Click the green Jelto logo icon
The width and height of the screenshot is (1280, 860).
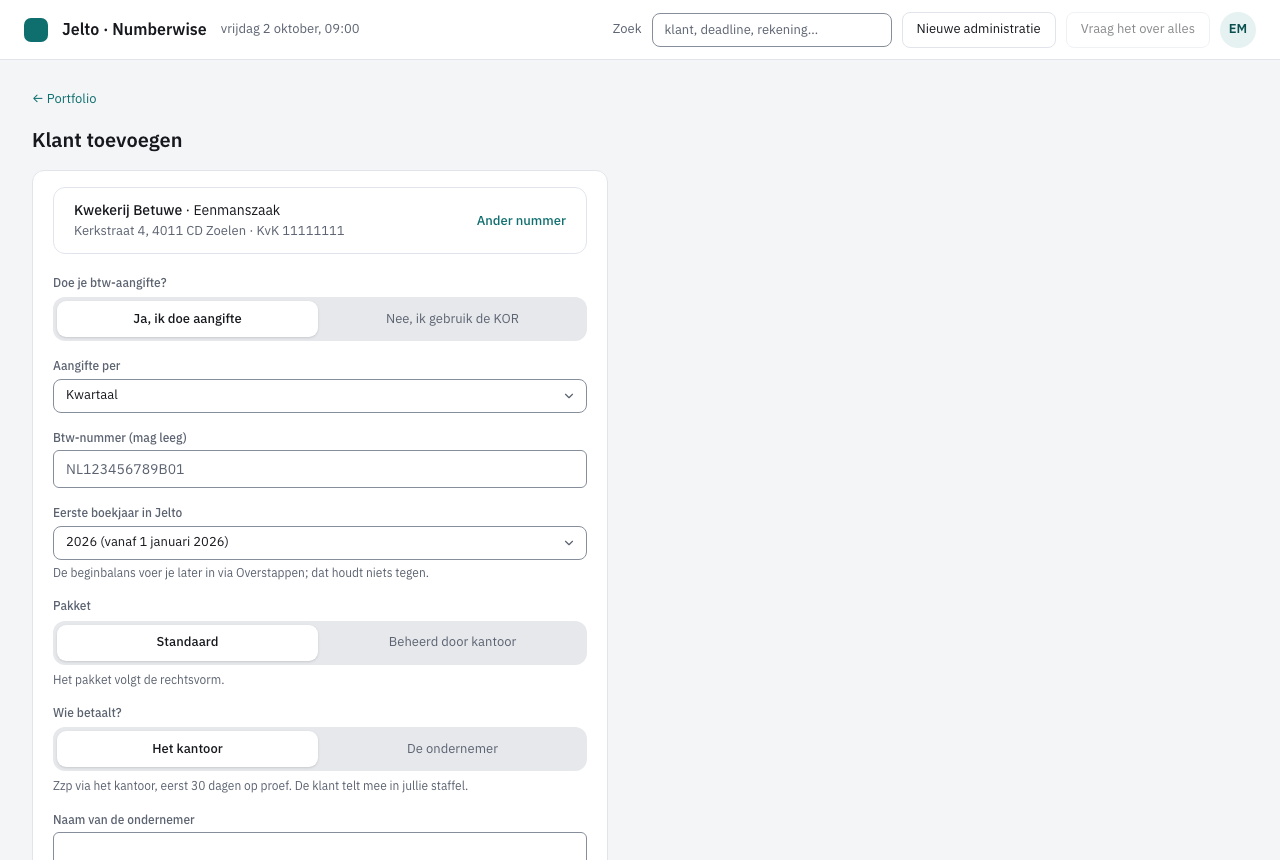point(36,30)
